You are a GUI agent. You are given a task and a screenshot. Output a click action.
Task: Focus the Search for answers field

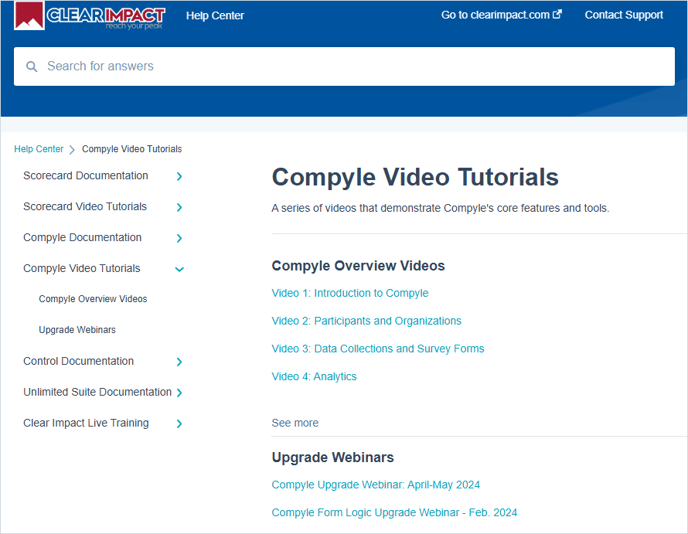344,66
